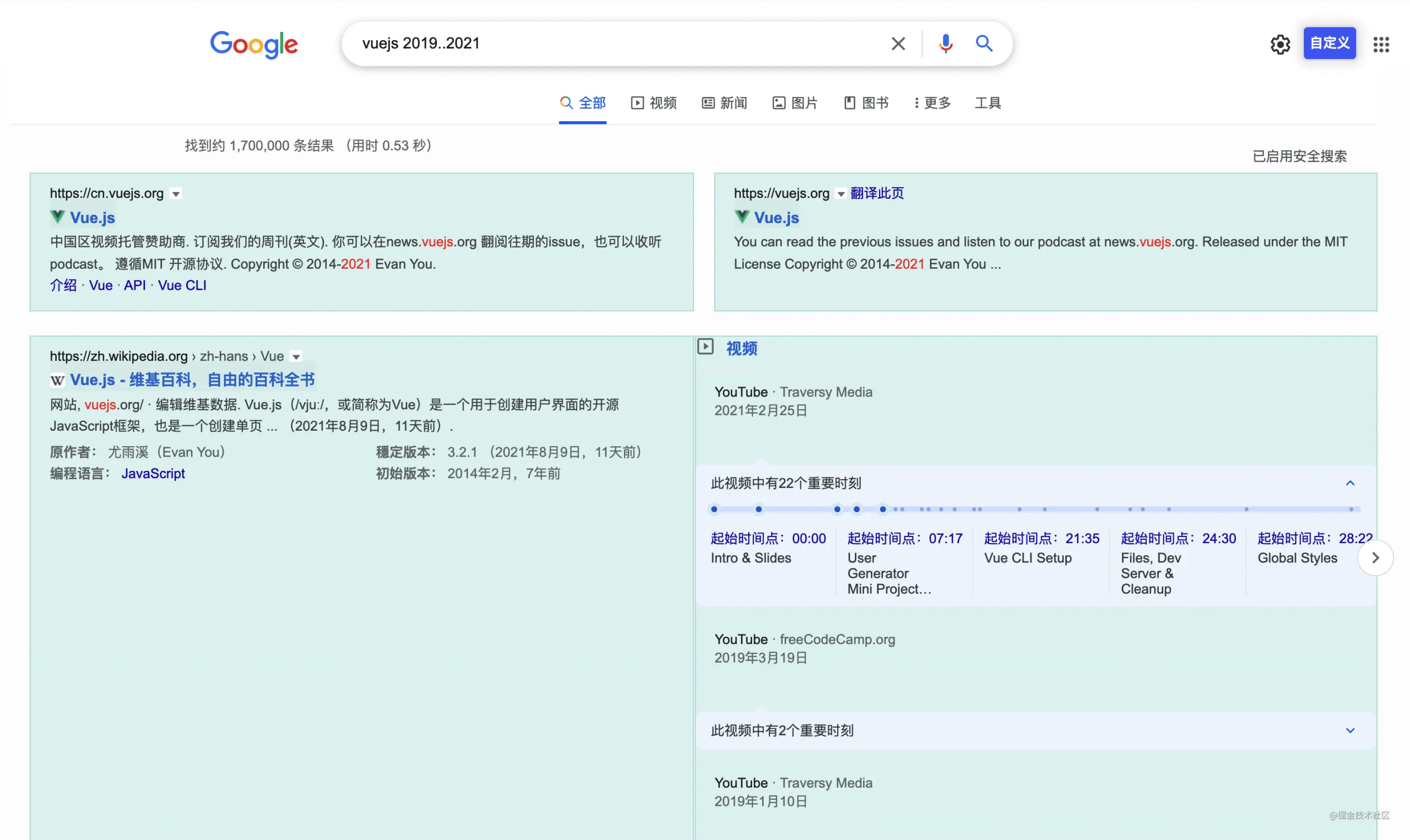This screenshot has height=840, width=1410.
Task: Click 翻译此页 link
Action: (876, 193)
